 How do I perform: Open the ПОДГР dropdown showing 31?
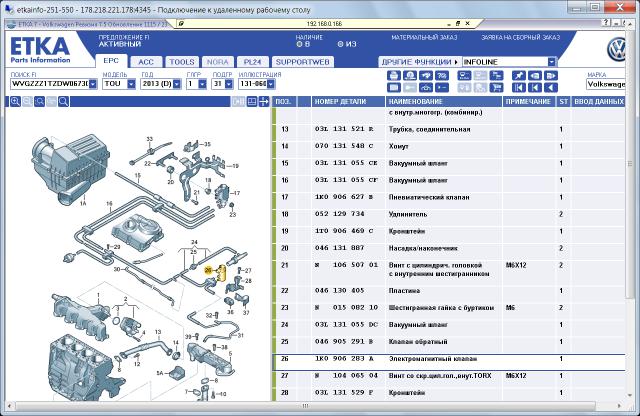point(229,84)
